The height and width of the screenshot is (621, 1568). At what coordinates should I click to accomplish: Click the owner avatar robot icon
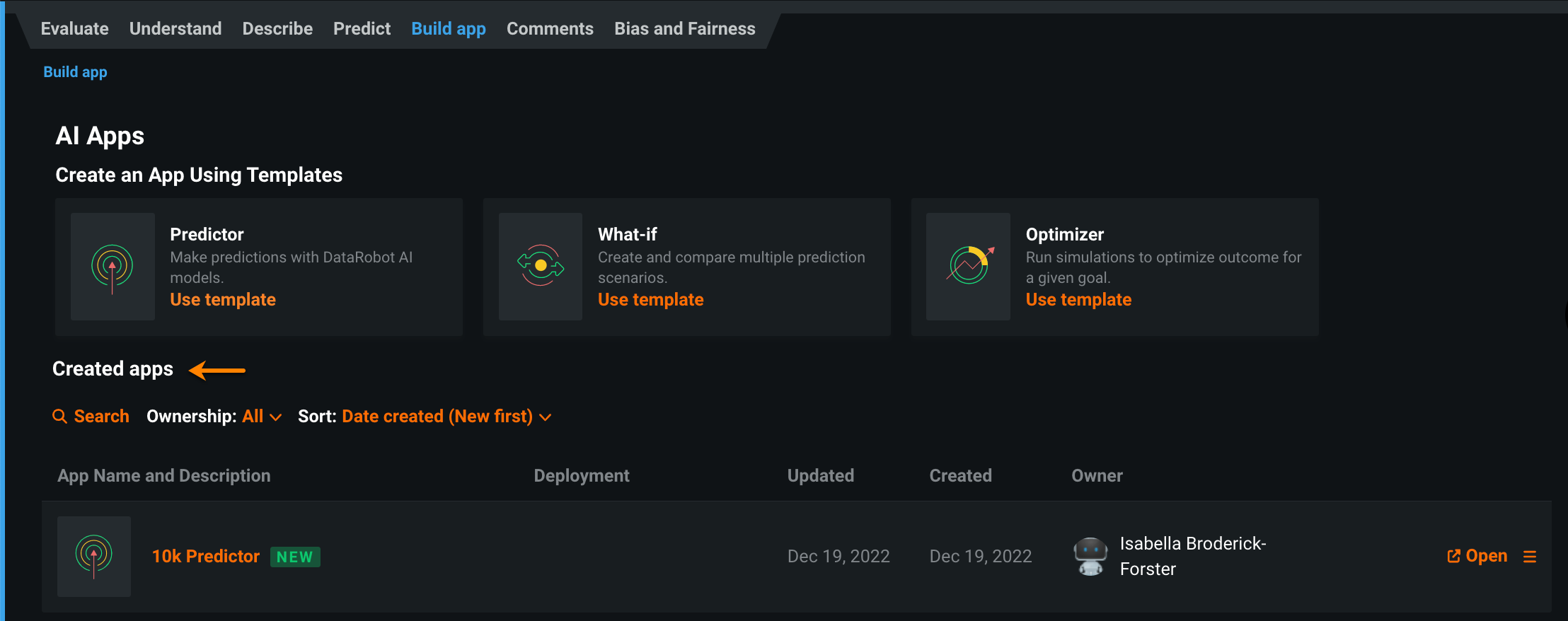pyautogui.click(x=1090, y=556)
